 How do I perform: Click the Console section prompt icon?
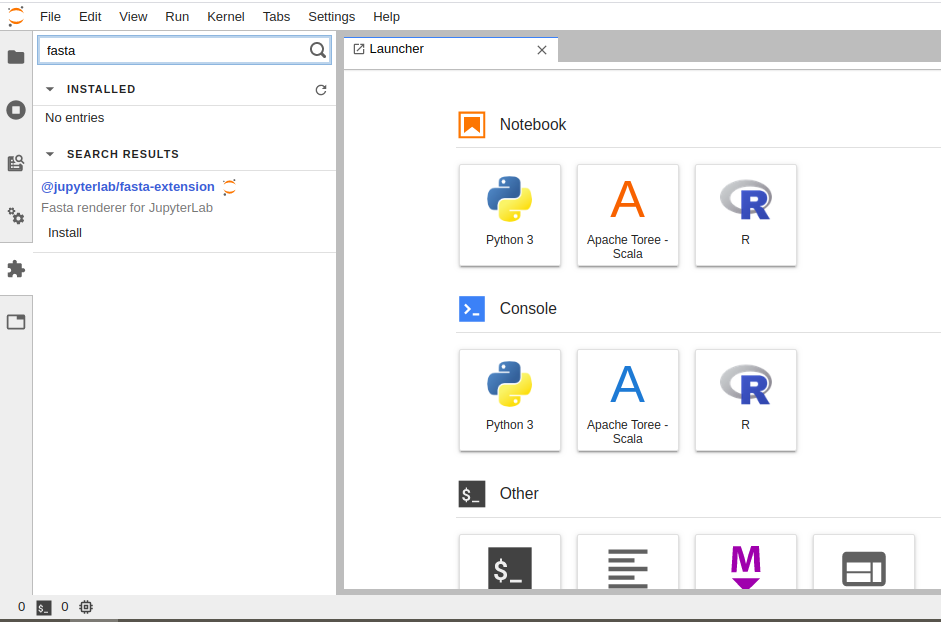pyautogui.click(x=472, y=309)
